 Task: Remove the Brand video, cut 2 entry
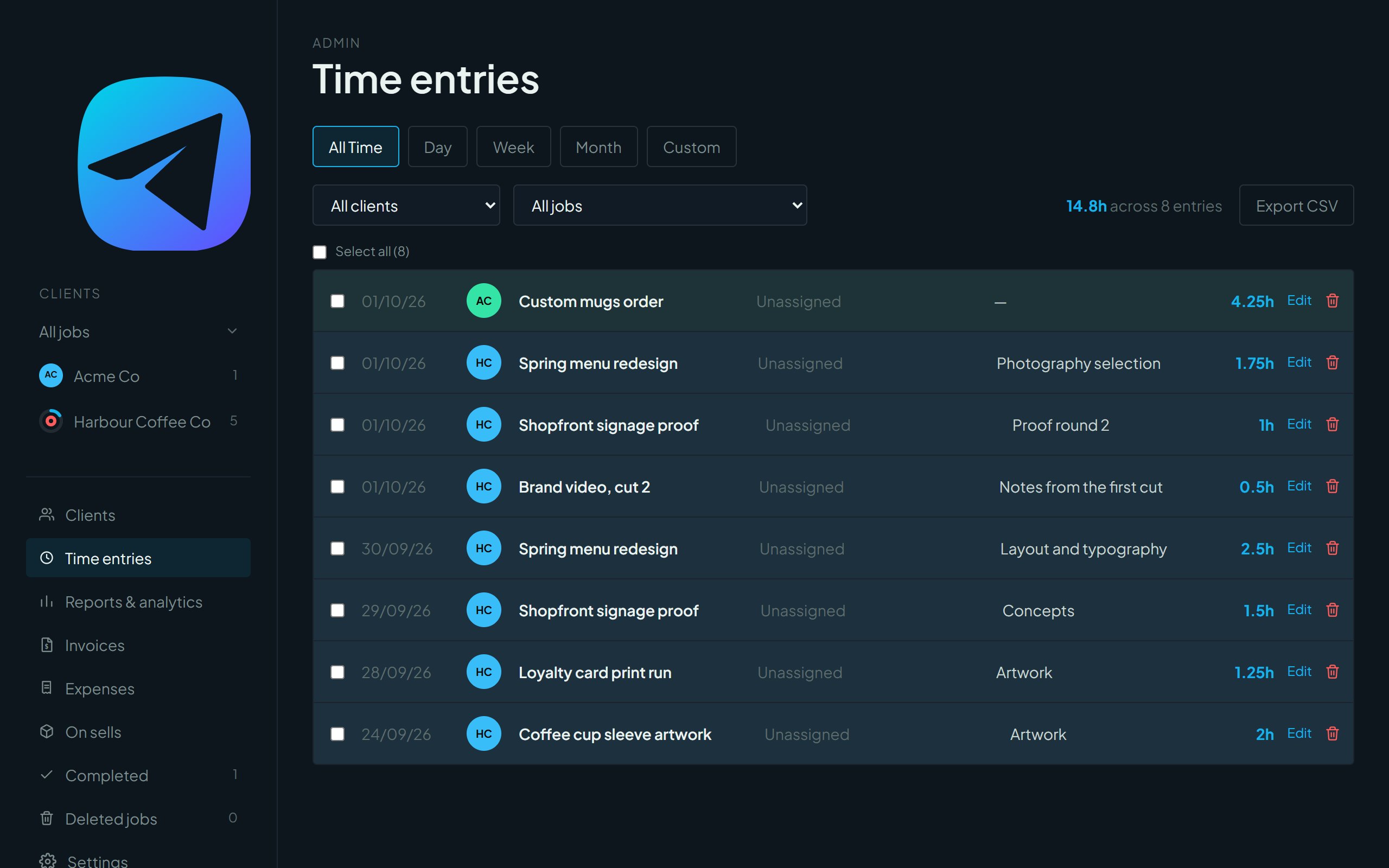[1332, 486]
